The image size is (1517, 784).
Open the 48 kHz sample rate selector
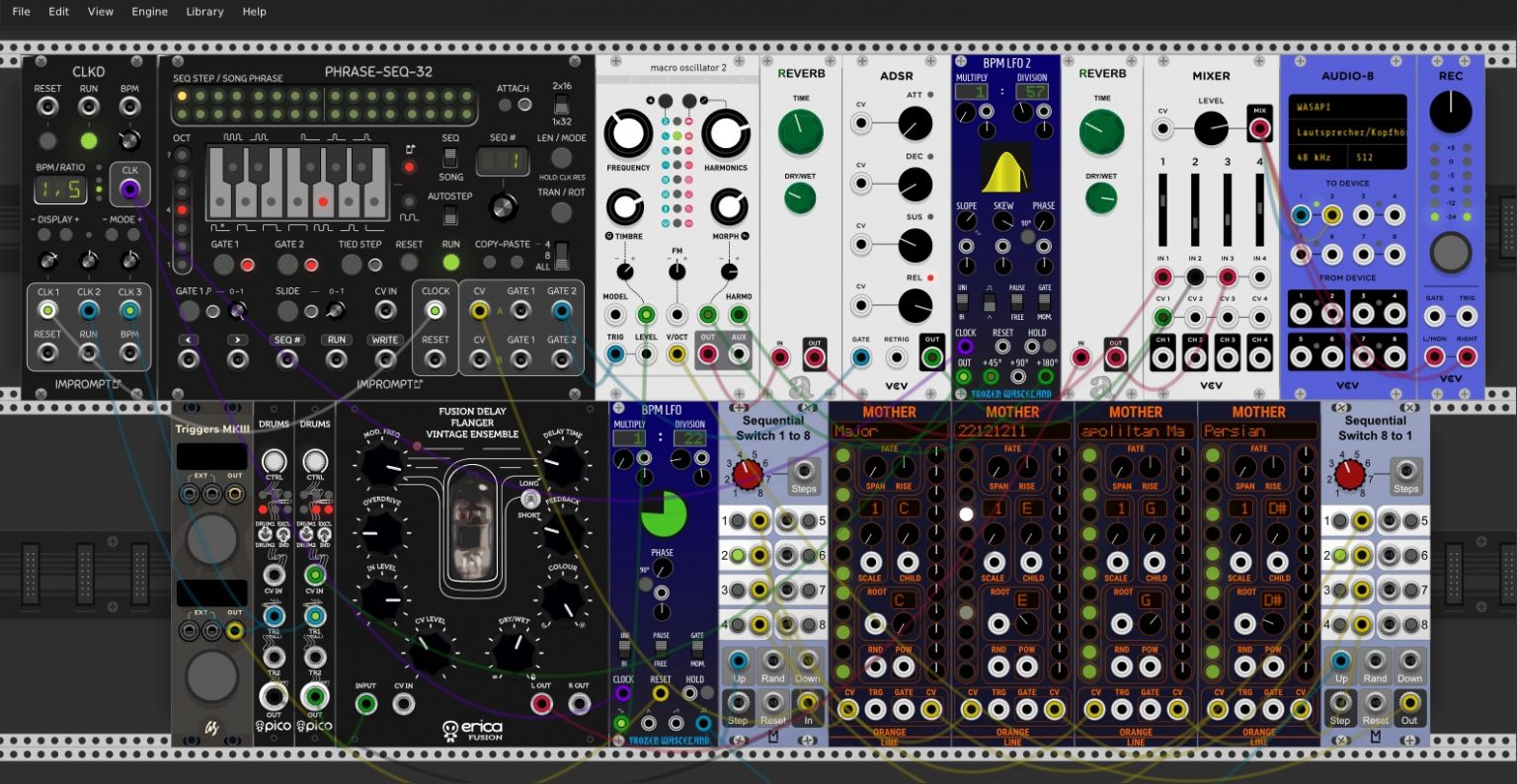(x=1319, y=158)
